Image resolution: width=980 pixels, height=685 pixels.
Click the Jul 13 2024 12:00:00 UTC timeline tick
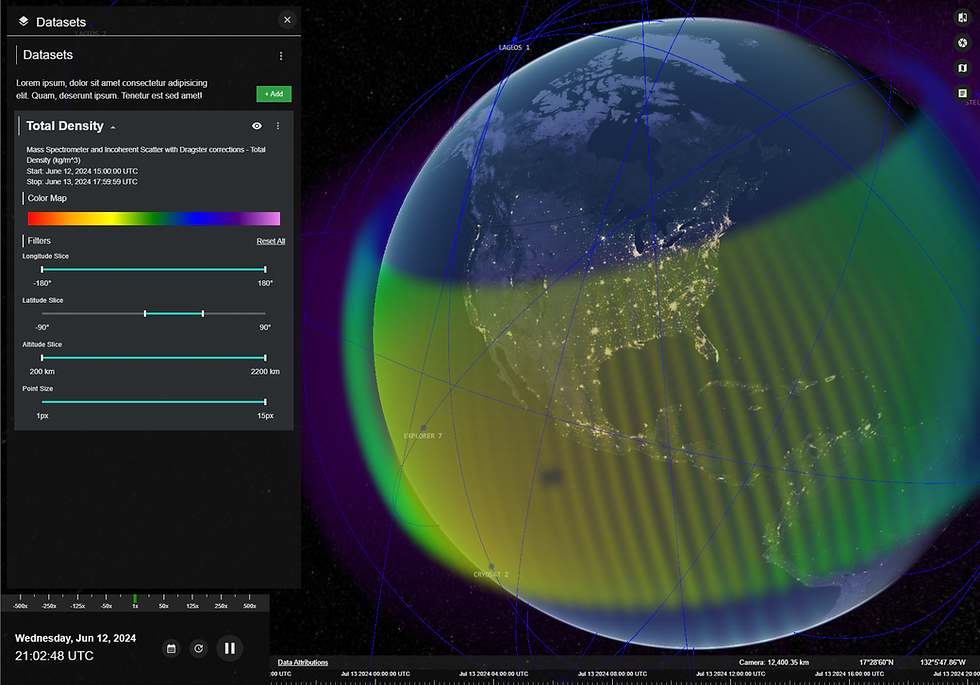click(x=731, y=674)
